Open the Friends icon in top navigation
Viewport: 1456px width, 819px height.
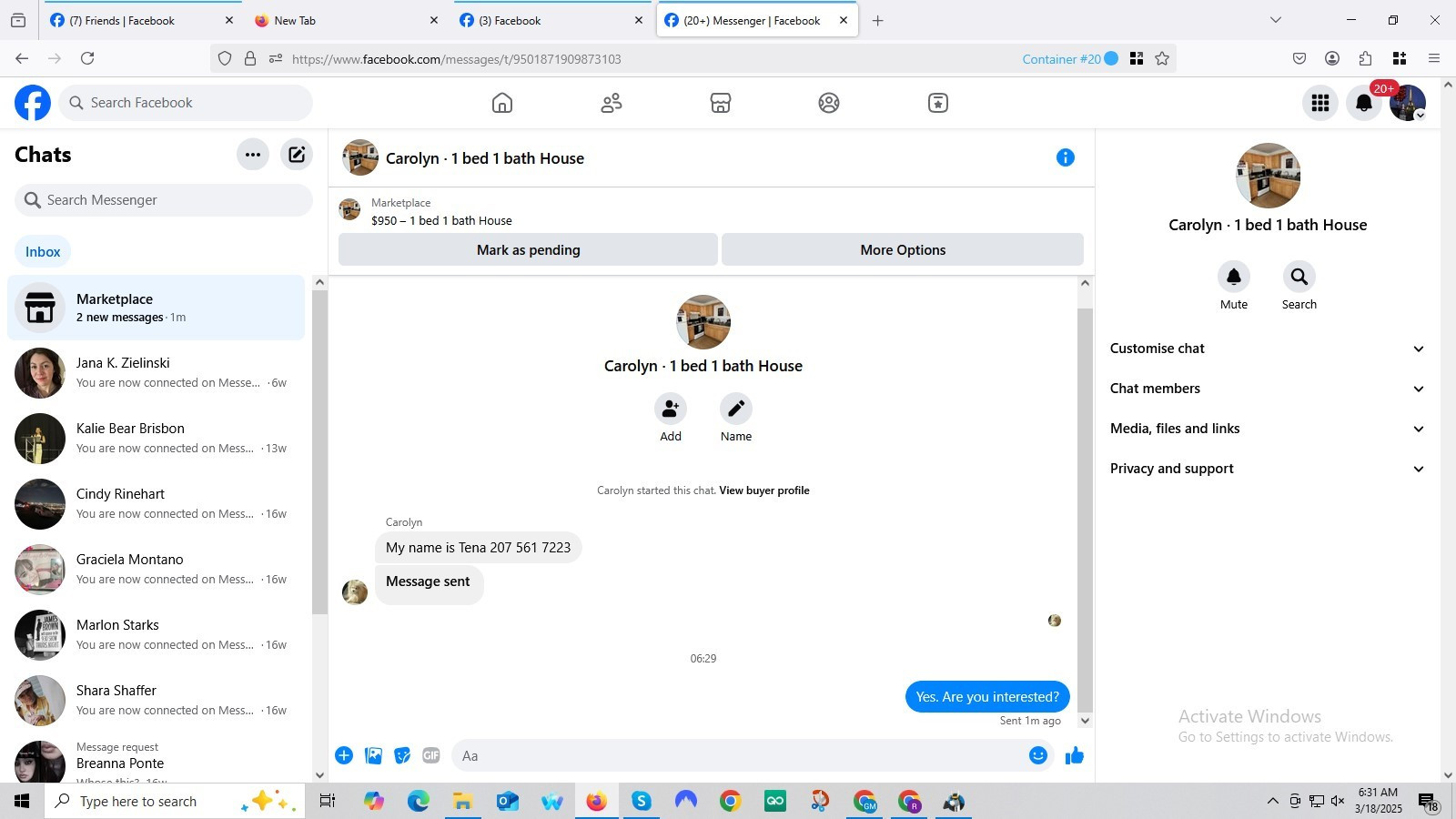(612, 103)
